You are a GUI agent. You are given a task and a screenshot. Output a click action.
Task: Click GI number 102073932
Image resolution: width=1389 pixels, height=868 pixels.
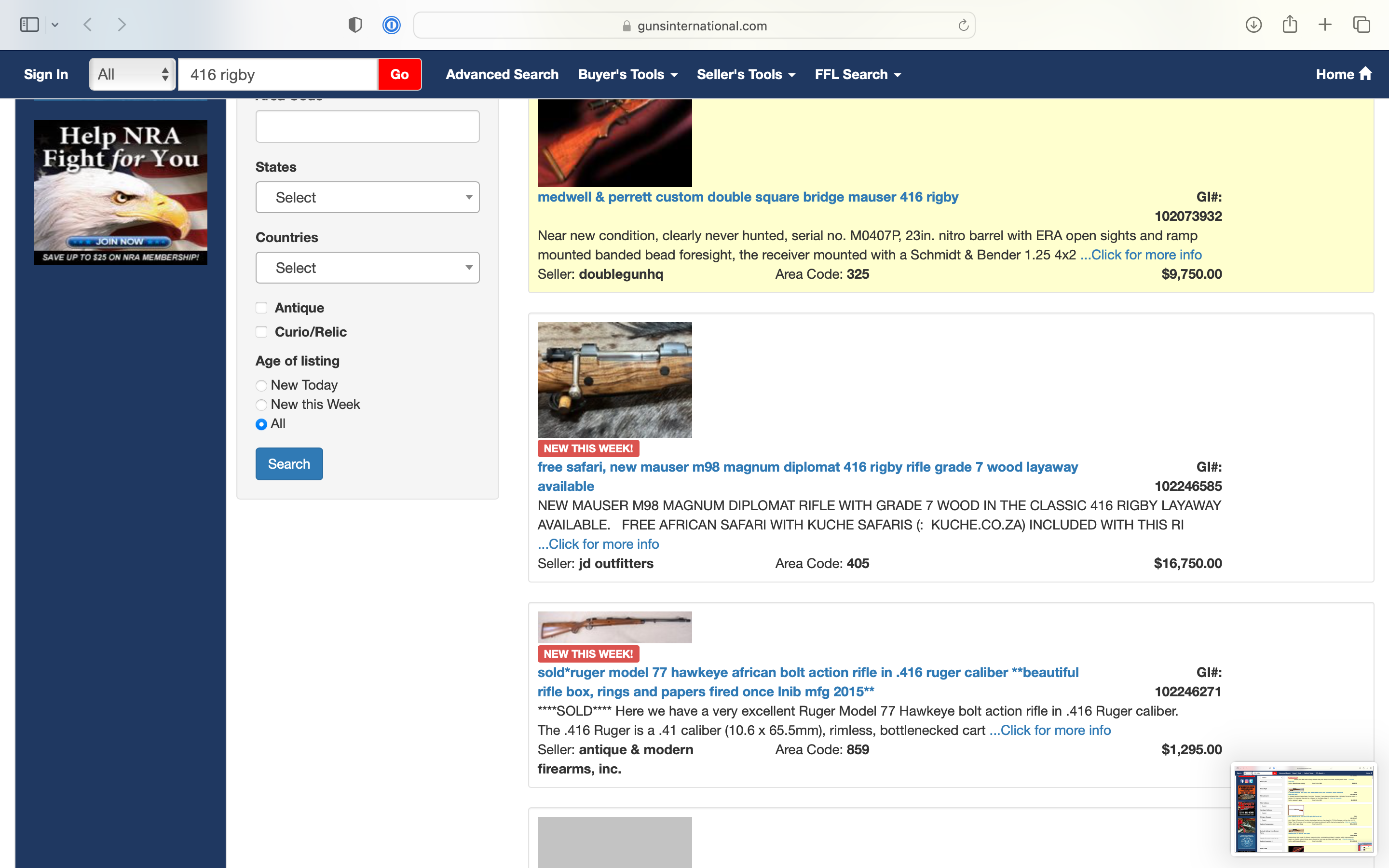[x=1188, y=217]
